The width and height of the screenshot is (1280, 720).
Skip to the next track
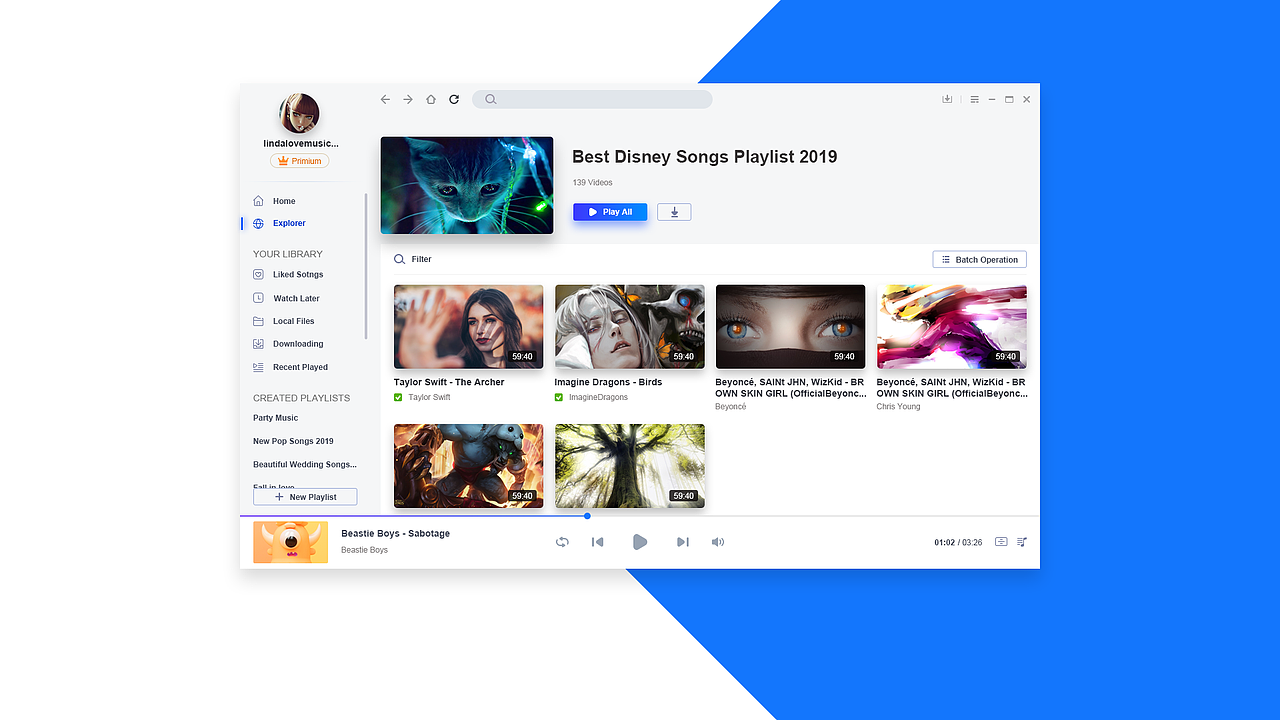tap(682, 542)
